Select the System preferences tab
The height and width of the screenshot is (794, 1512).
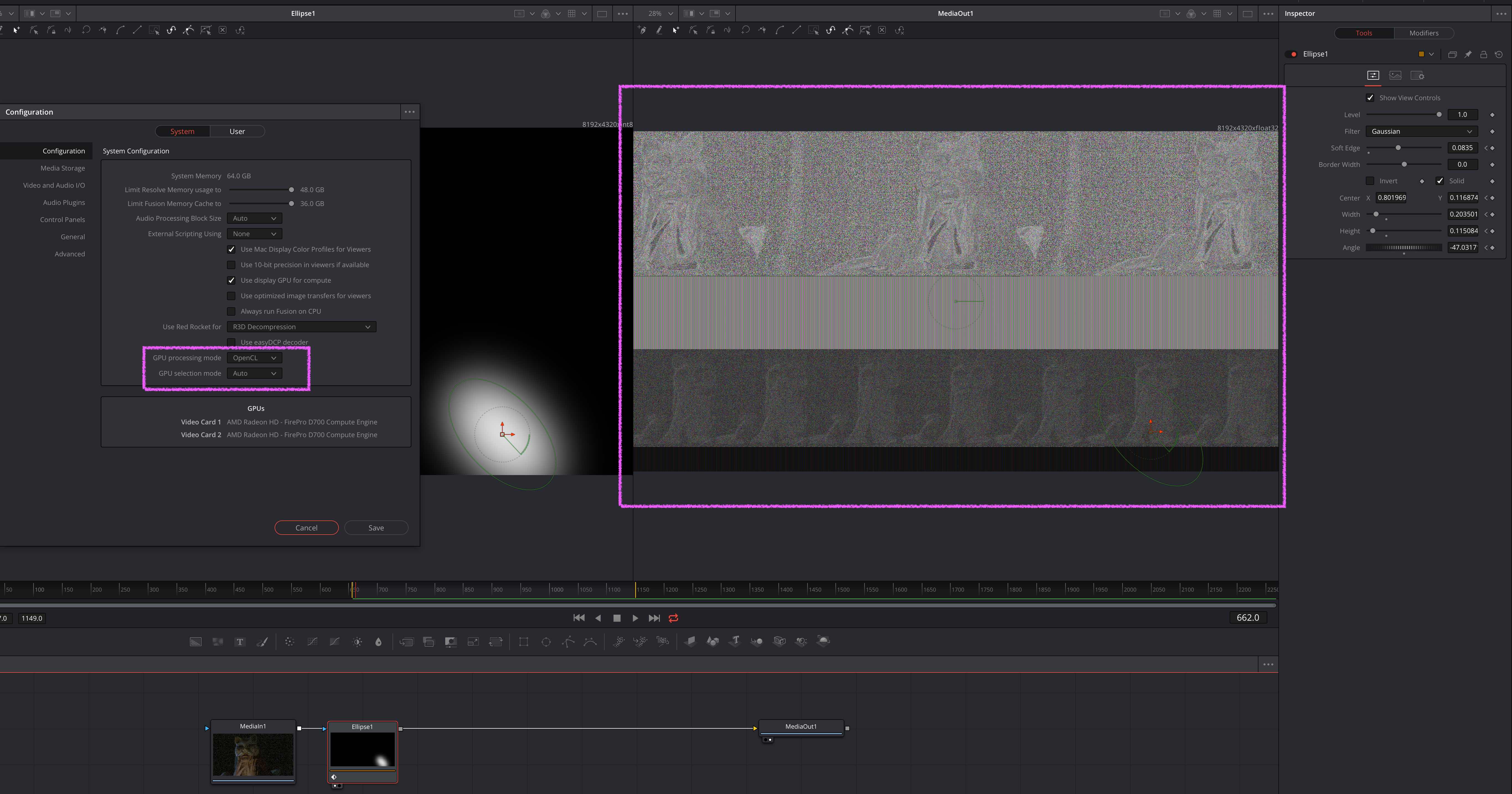click(x=182, y=132)
